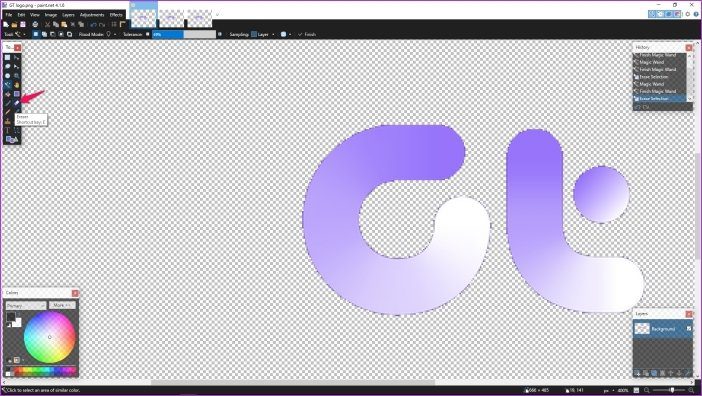This screenshot has height=396, width=702.
Task: Open the Image menu
Action: 51,15
